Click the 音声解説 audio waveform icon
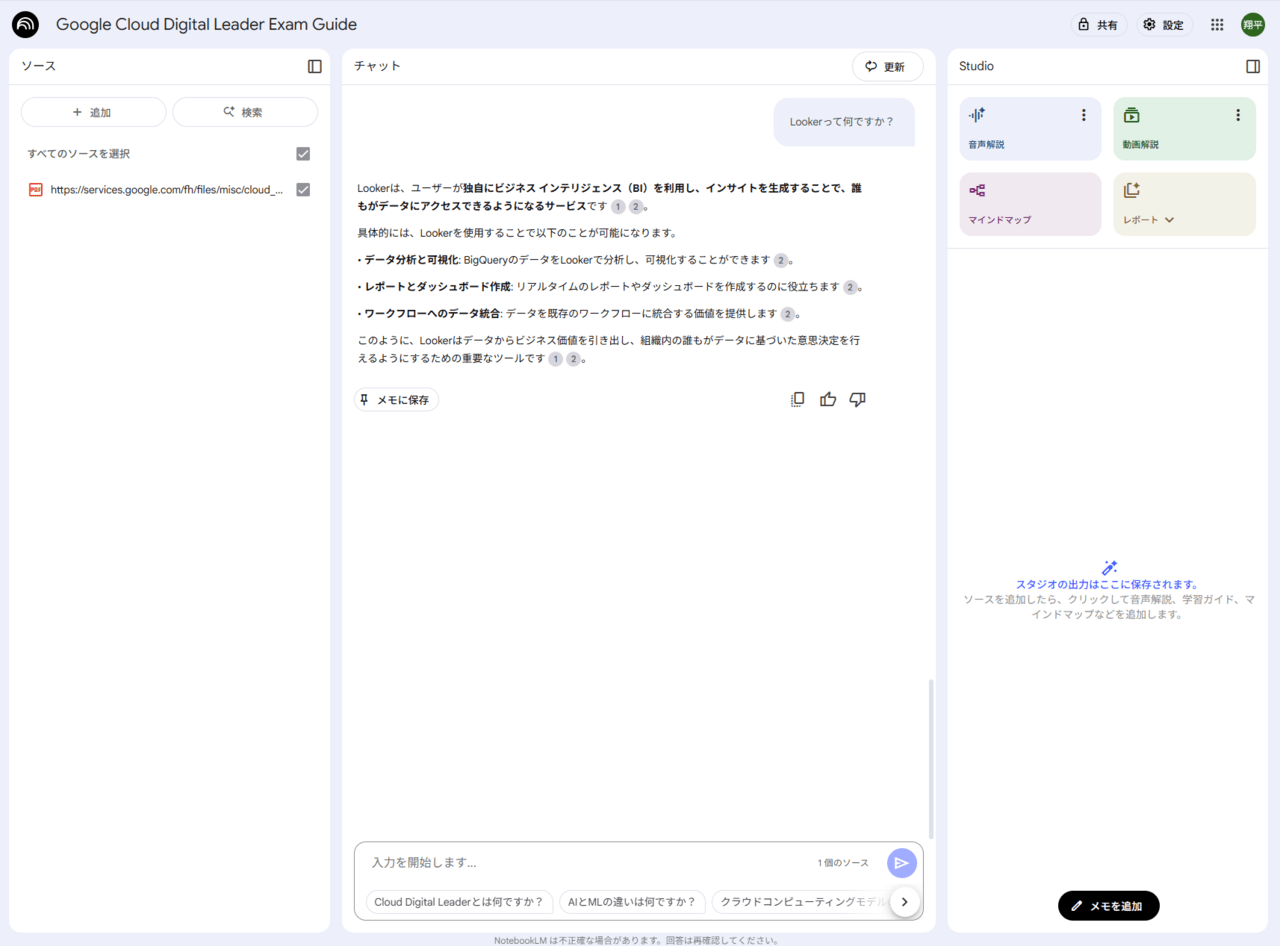Image resolution: width=1280 pixels, height=946 pixels. (x=977, y=115)
